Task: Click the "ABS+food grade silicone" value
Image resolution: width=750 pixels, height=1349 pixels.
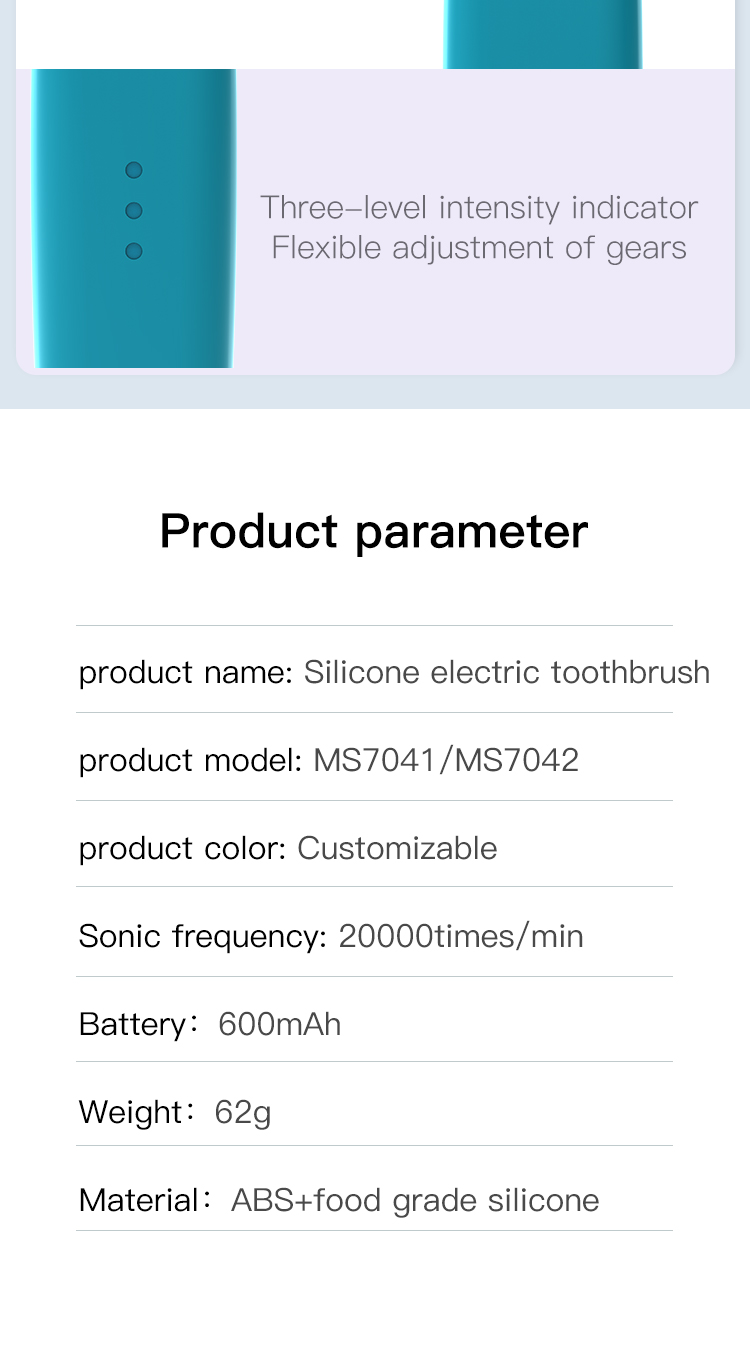Action: pos(415,1200)
